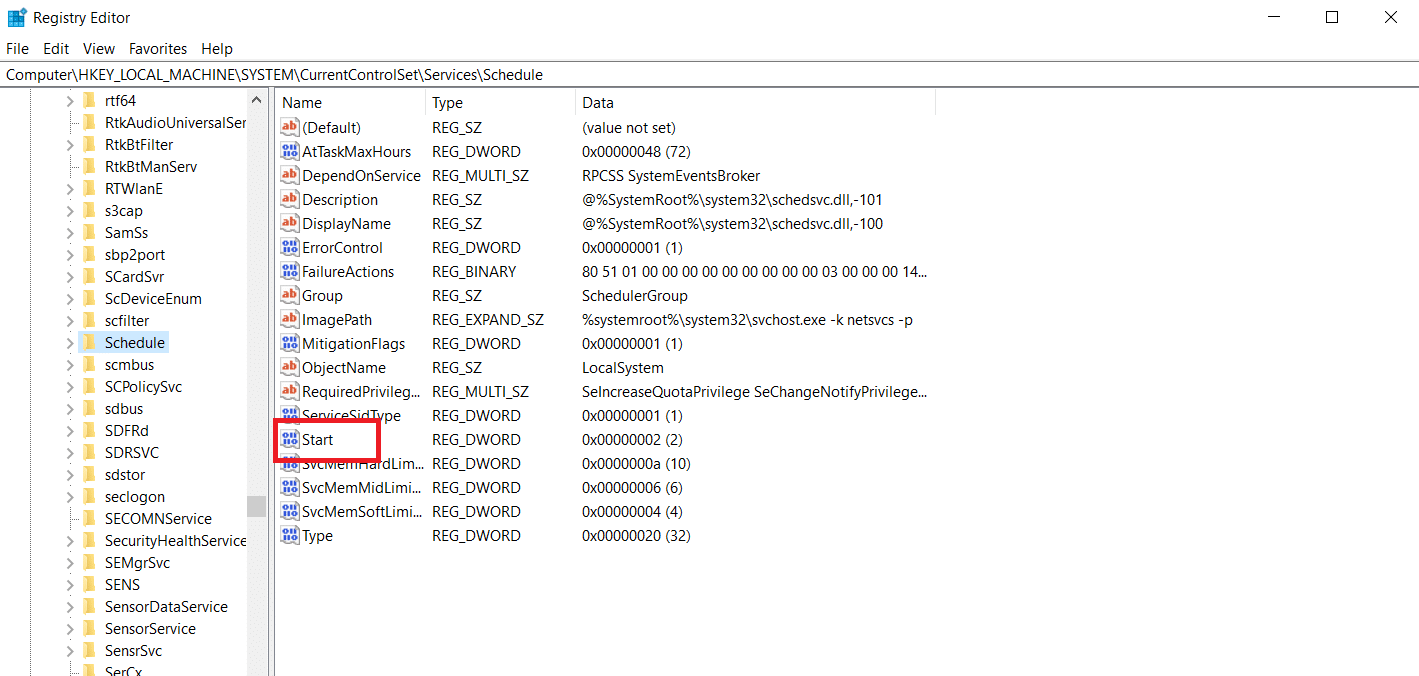
Task: Click the ImagePath value icon
Action: pos(290,320)
